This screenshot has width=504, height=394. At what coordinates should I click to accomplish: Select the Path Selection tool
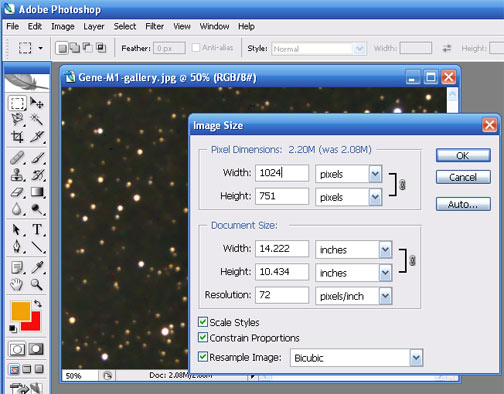pos(17,230)
